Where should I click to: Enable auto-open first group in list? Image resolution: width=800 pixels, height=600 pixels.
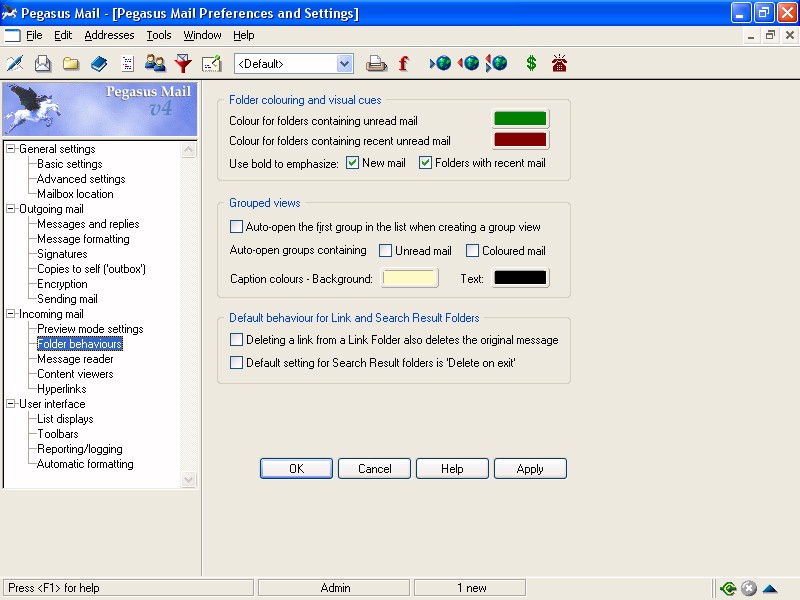pos(236,227)
